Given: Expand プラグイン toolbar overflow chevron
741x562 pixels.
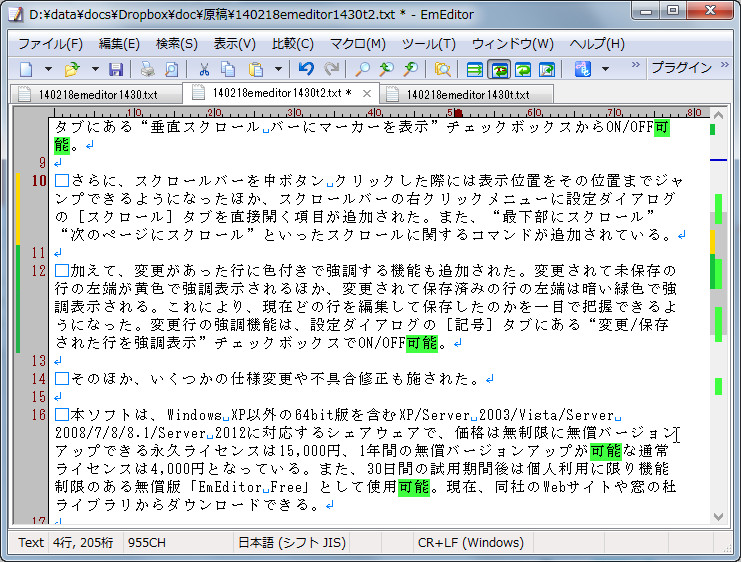Looking at the screenshot, I should point(724,64).
